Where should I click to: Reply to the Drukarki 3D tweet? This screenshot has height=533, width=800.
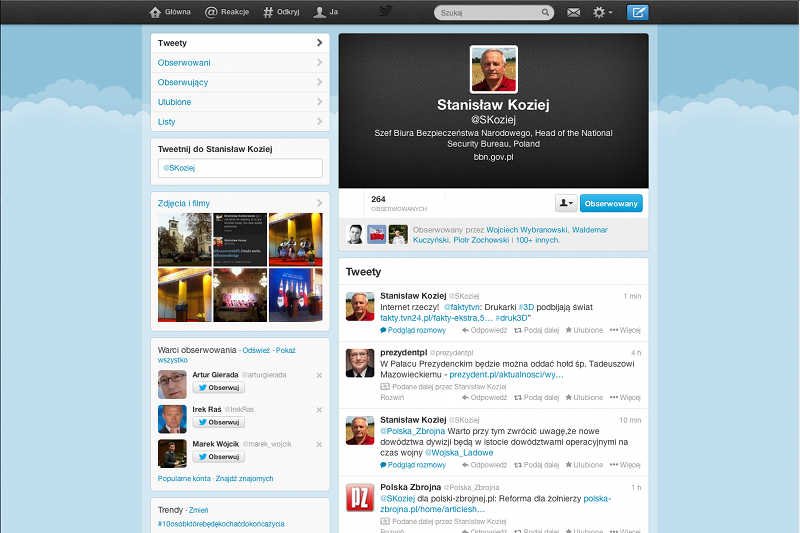click(x=484, y=331)
